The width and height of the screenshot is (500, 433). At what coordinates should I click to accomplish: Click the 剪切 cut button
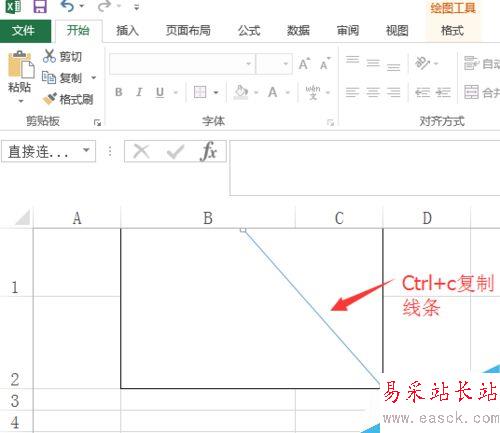point(62,56)
